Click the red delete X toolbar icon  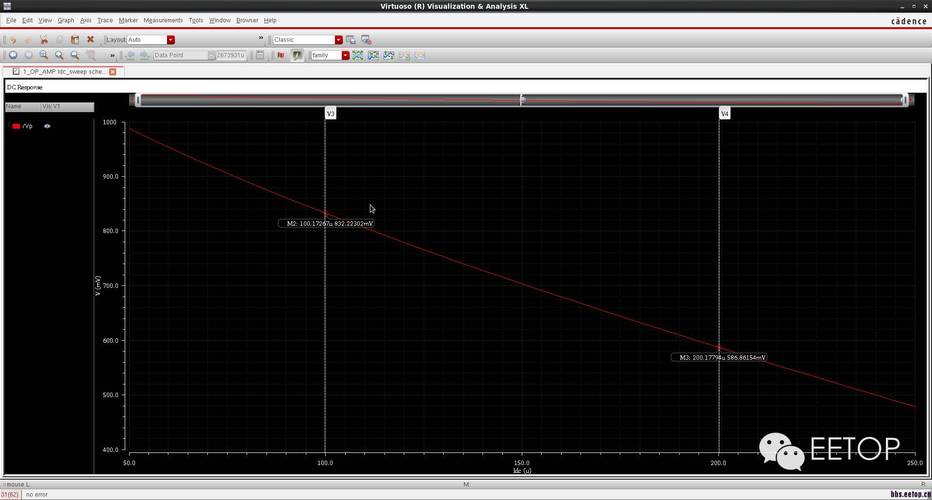[x=90, y=40]
